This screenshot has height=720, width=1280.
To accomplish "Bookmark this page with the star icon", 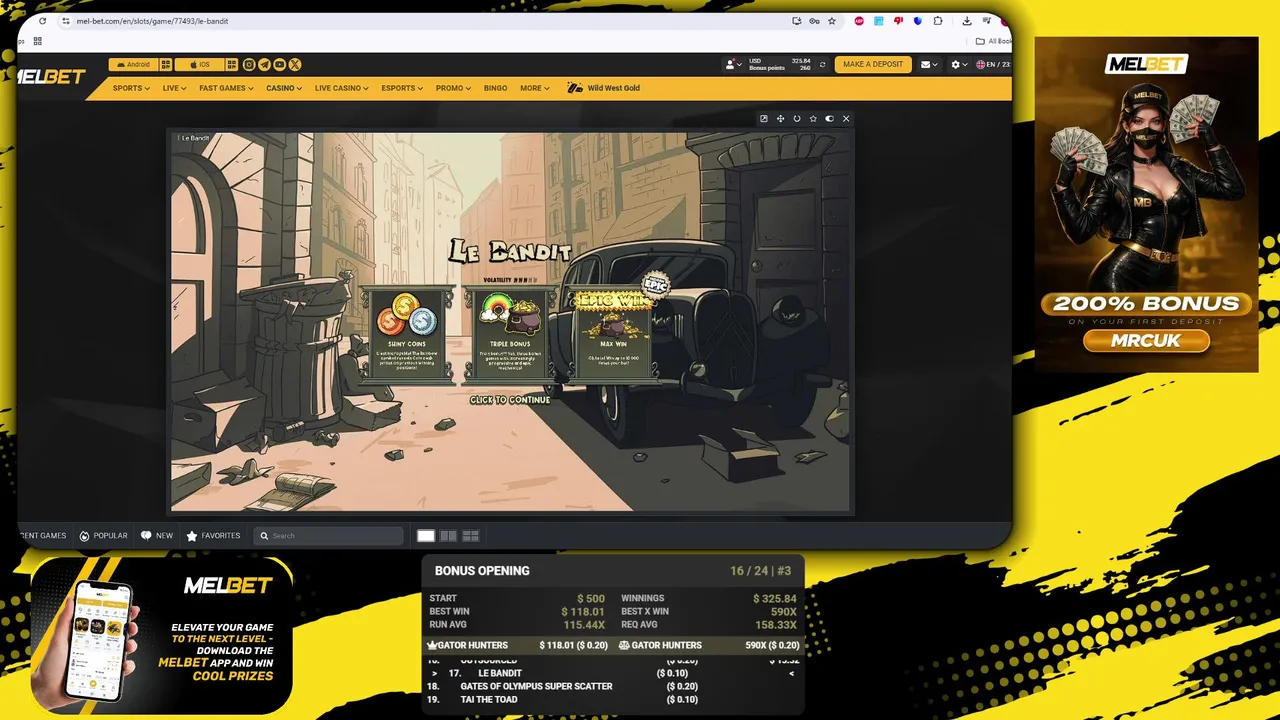I will coord(832,21).
